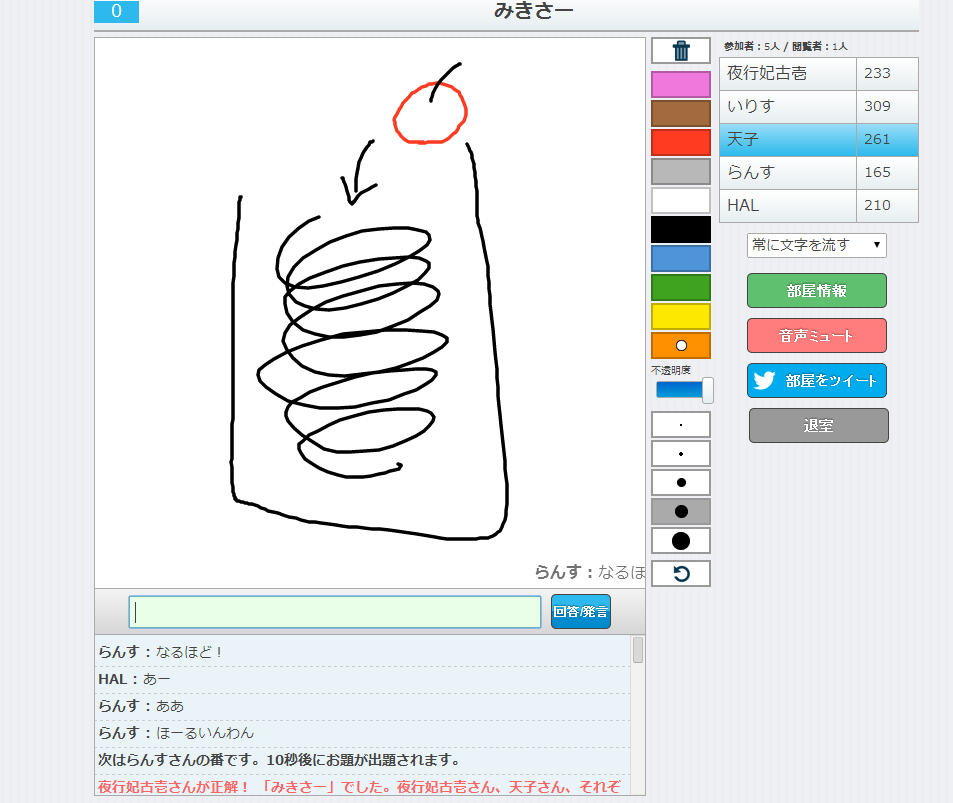Click the trash can clear canvas icon
The height and width of the screenshot is (803, 953).
(x=681, y=51)
